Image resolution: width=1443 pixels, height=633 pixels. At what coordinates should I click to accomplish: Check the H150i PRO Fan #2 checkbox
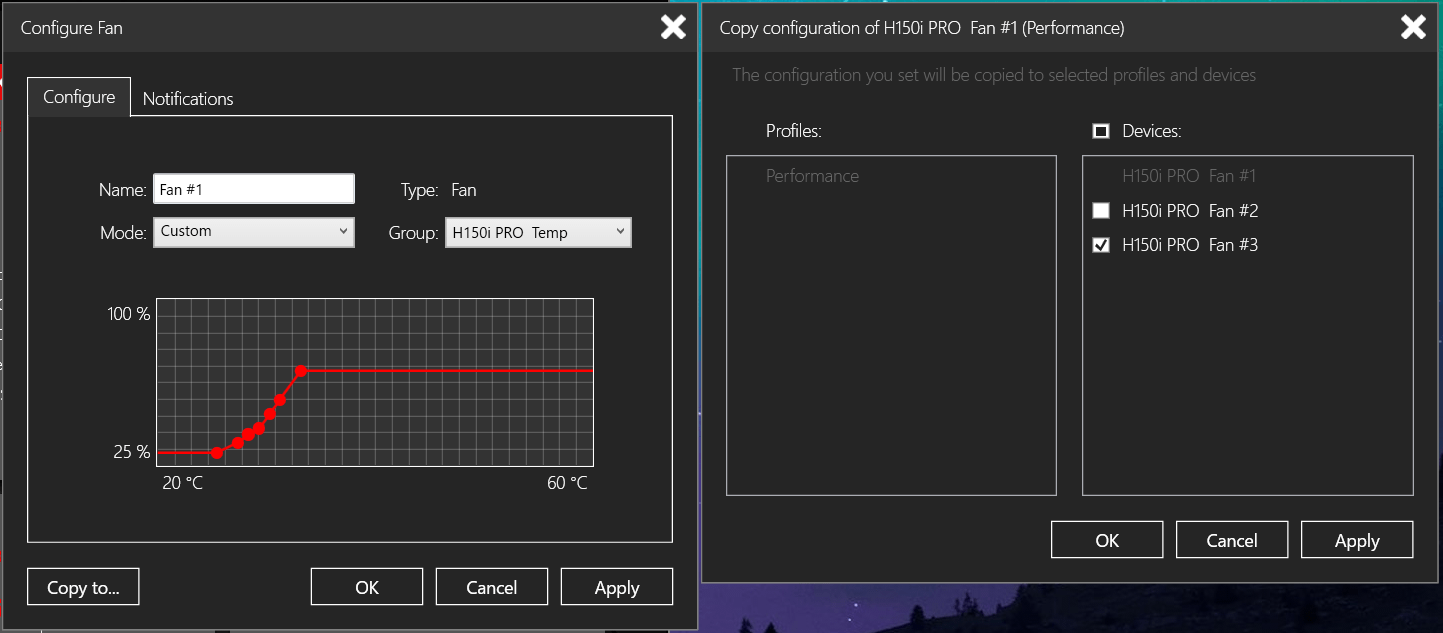(x=1101, y=211)
